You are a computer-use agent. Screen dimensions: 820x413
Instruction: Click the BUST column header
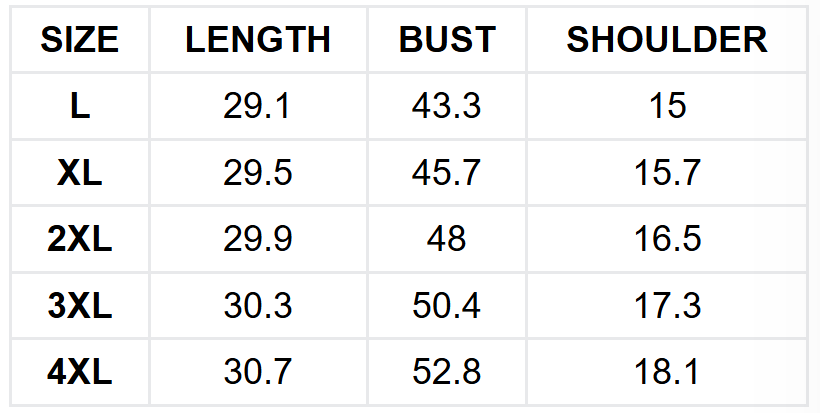click(x=447, y=39)
